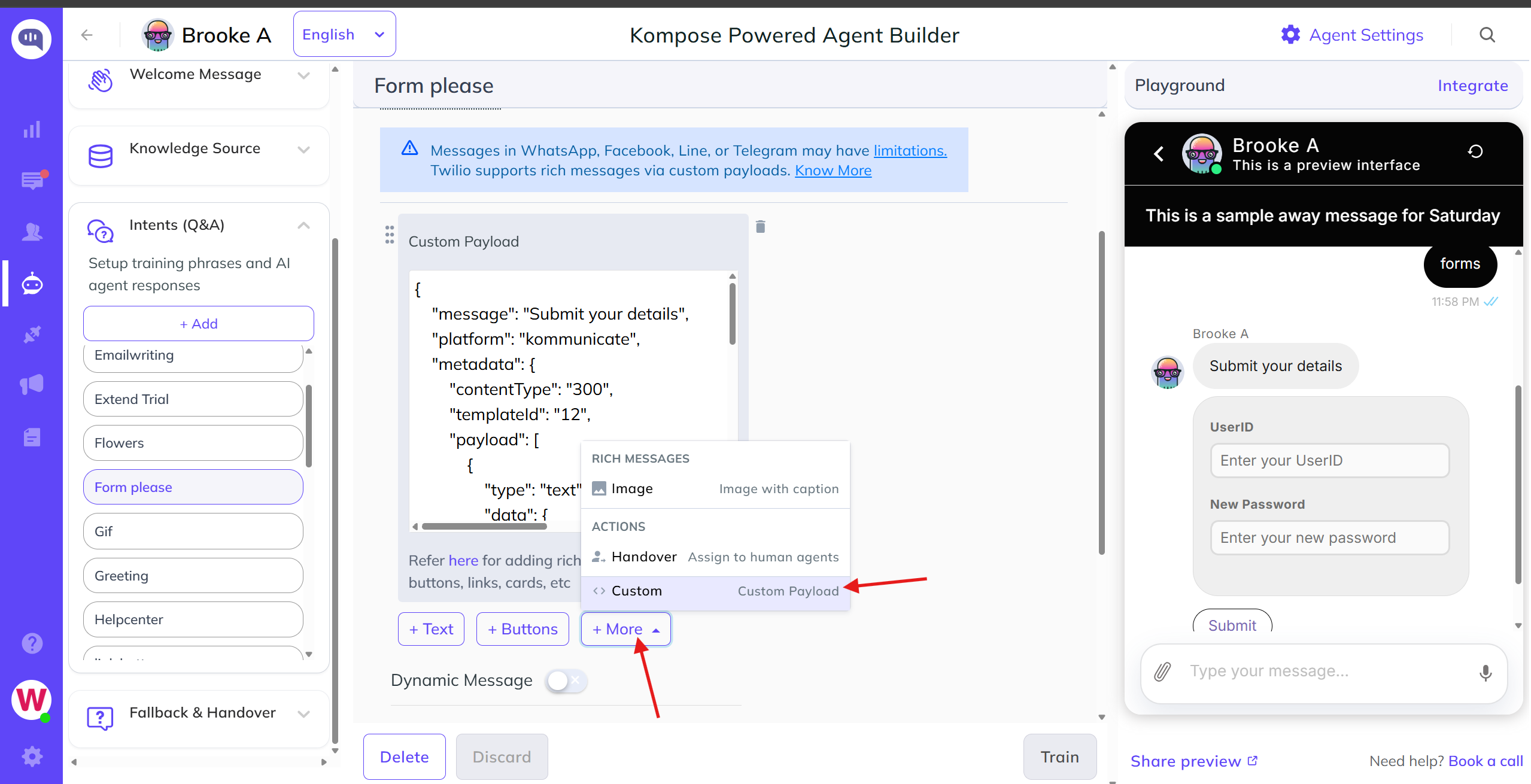This screenshot has height=784, width=1531.
Task: Open the analytics bar chart sidebar icon
Action: coord(32,129)
